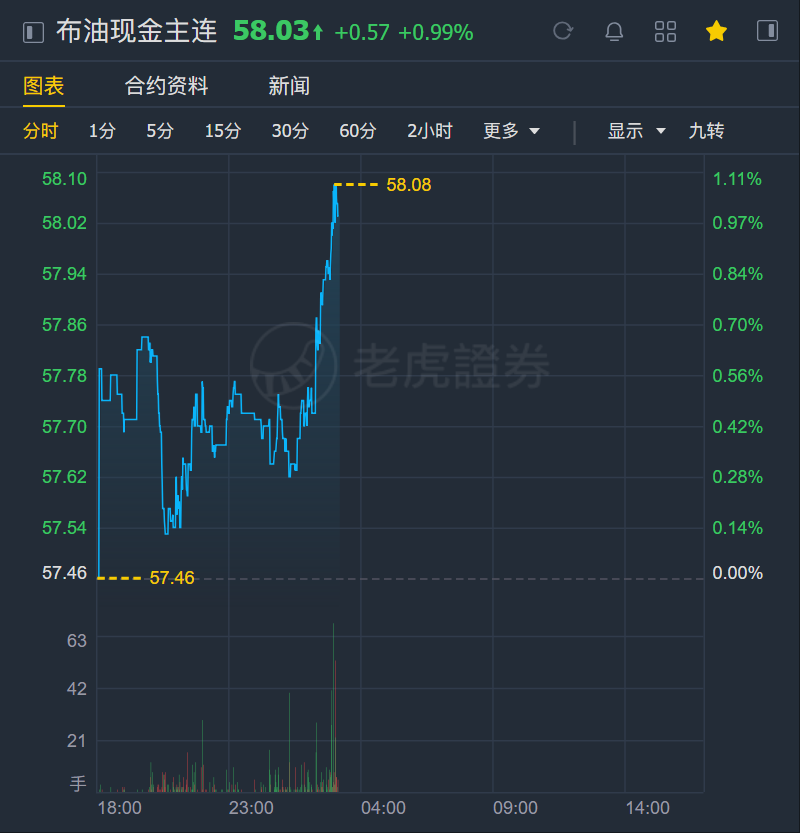This screenshot has width=800, height=833.
Task: Click the 58.08 high price marker
Action: click(408, 185)
